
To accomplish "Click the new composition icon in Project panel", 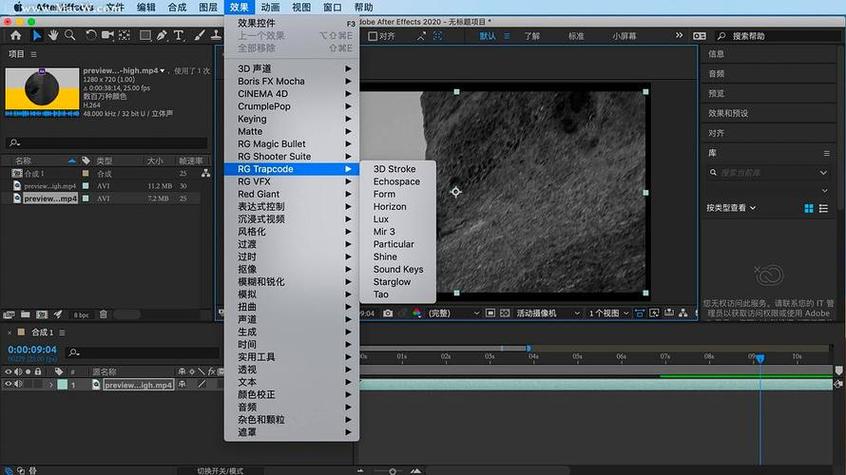I will pos(42,314).
